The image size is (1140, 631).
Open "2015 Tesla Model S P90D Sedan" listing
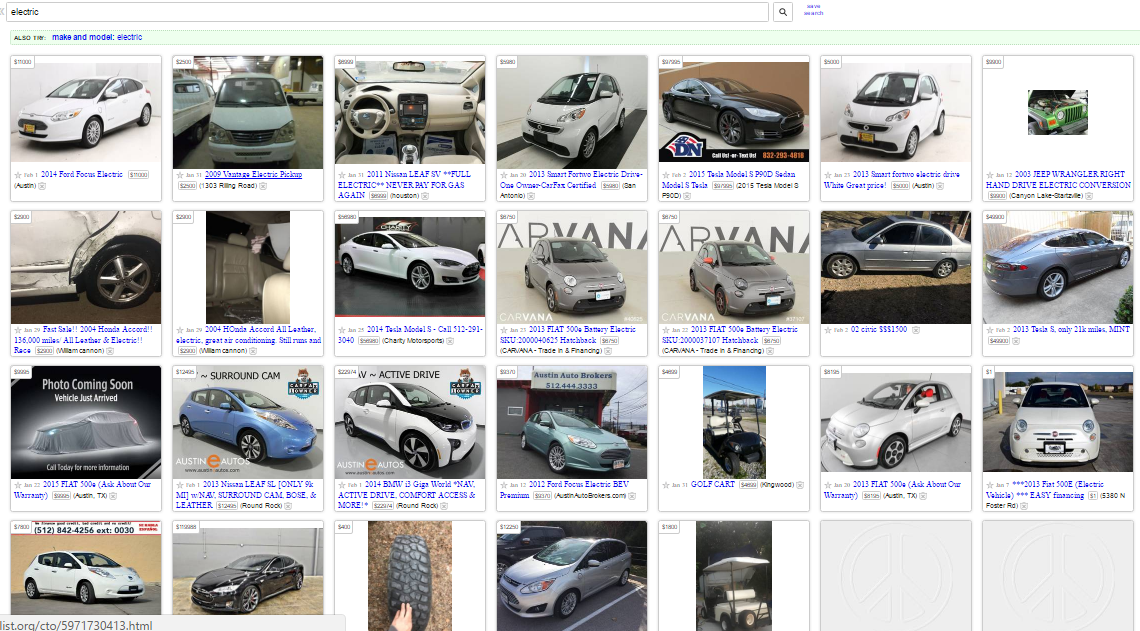(x=728, y=180)
